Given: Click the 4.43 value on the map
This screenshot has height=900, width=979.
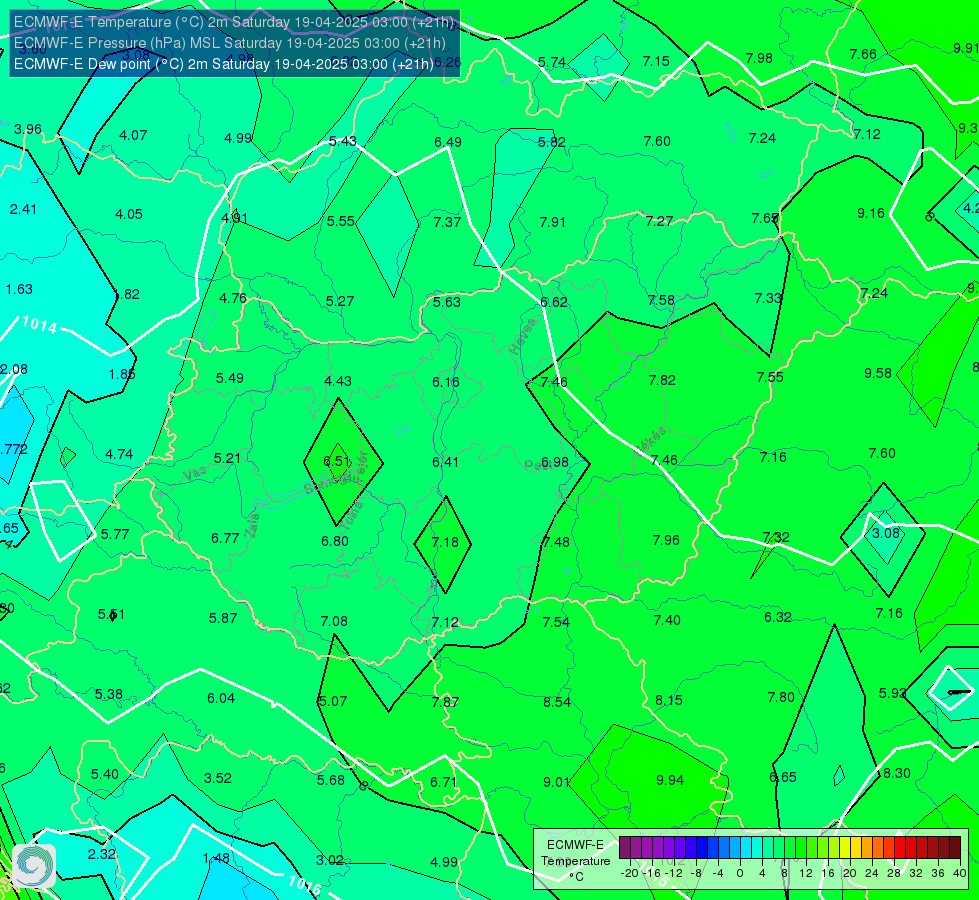Looking at the screenshot, I should (x=338, y=381).
